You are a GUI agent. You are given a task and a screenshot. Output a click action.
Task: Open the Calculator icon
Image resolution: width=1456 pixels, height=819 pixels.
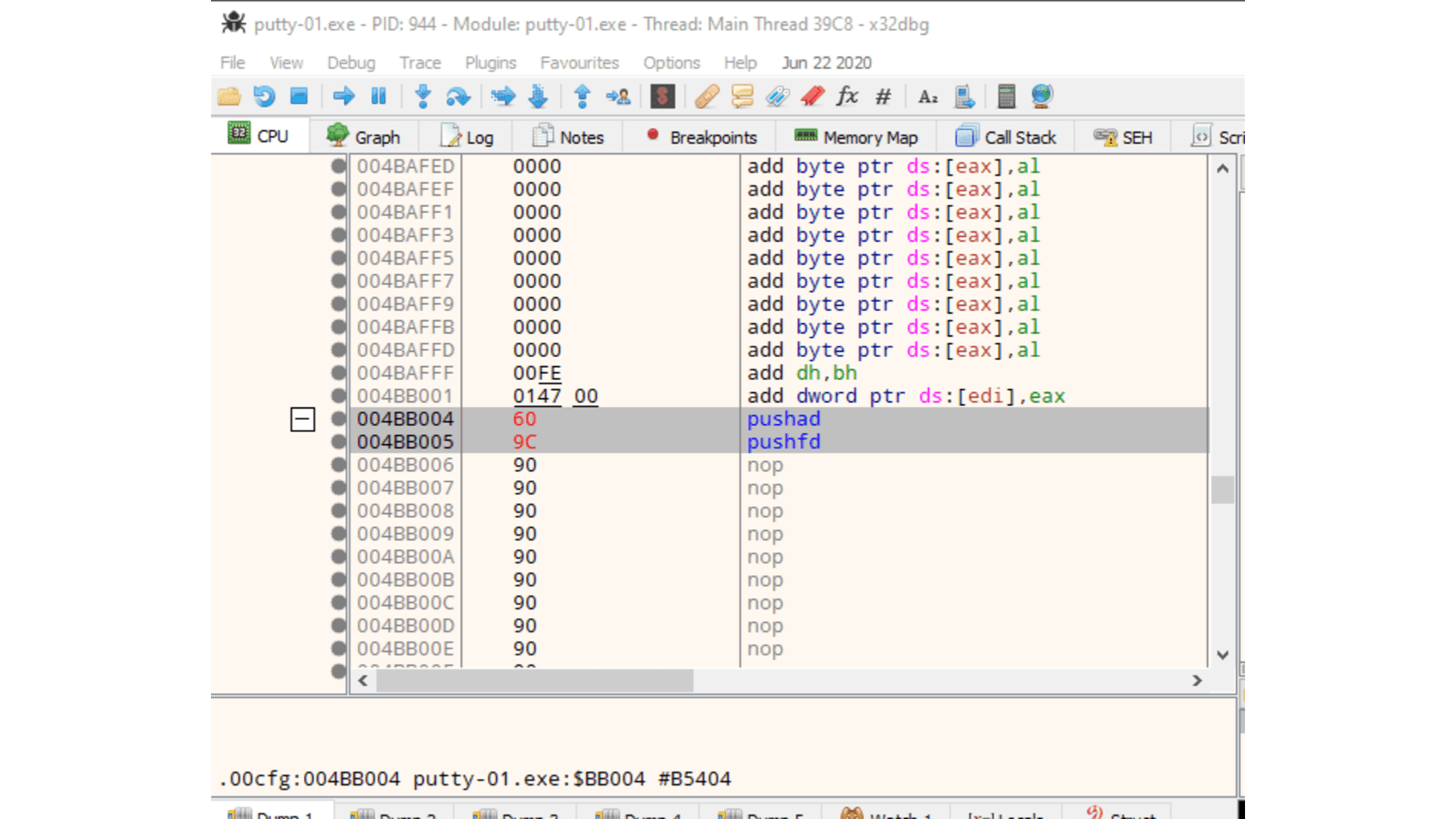pos(1006,96)
